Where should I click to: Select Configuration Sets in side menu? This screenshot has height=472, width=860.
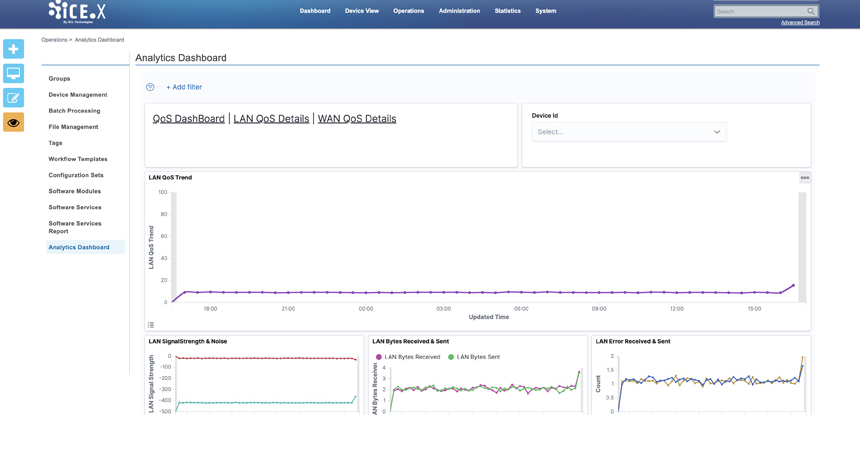point(76,175)
